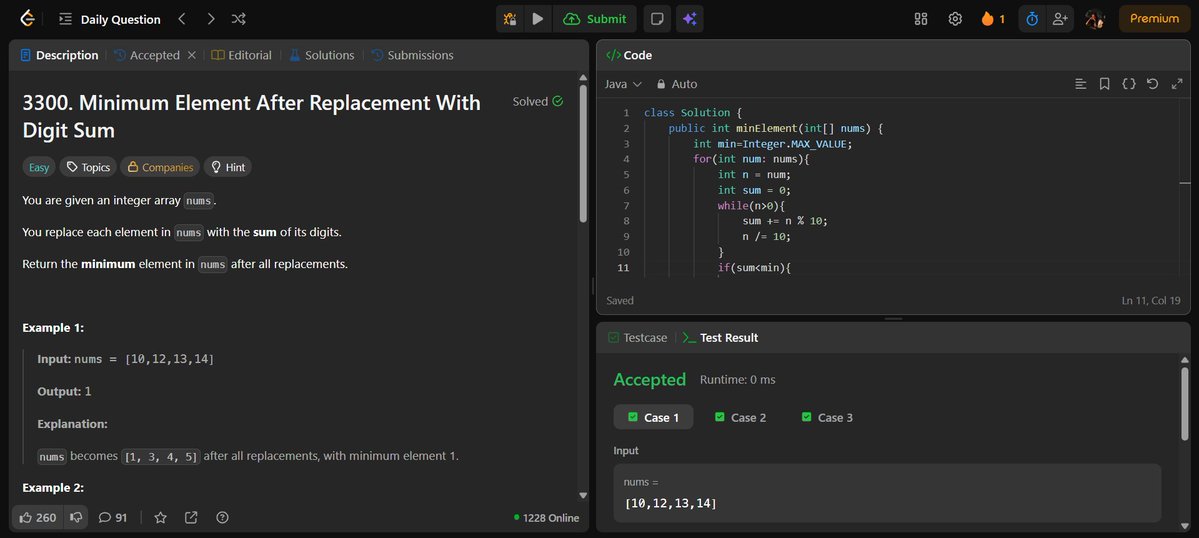
Task: Open the layout manager icon
Action: (921, 19)
